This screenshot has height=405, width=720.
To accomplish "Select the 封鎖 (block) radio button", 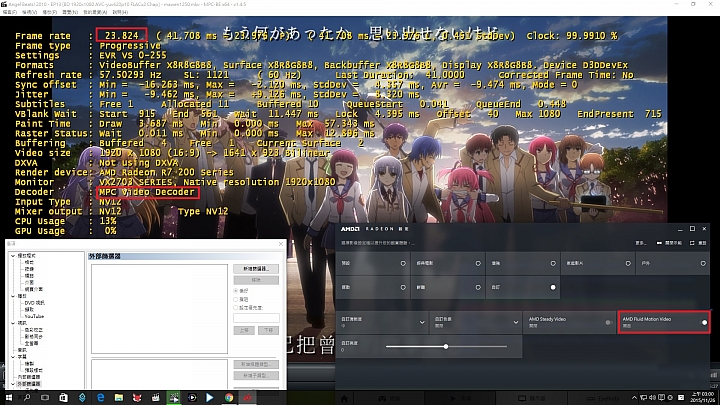I will click(x=236, y=299).
